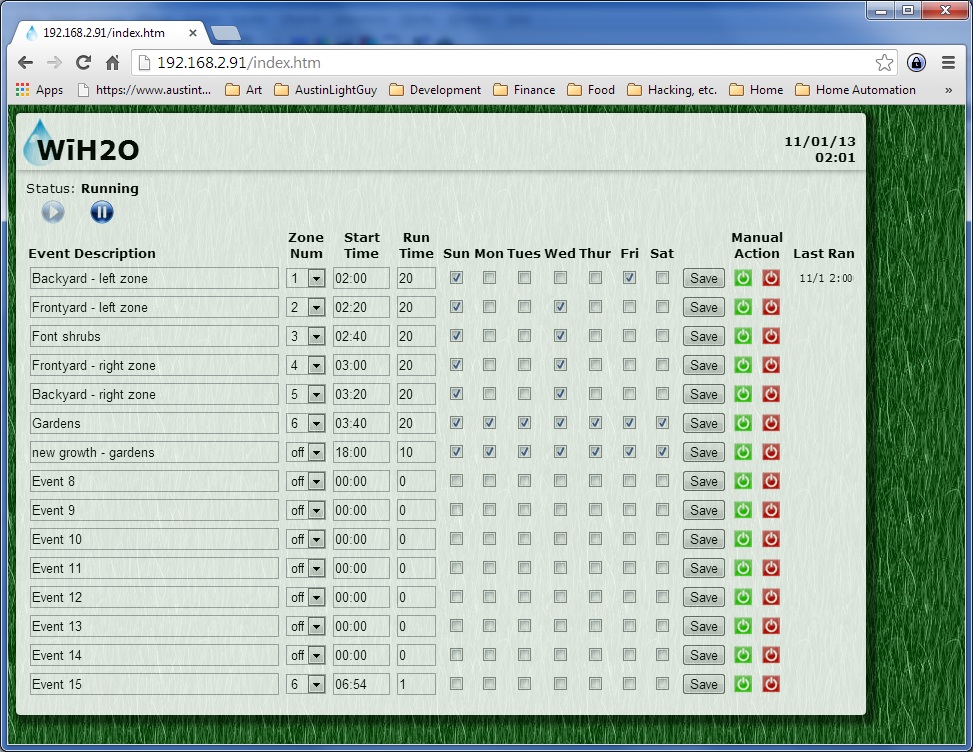Stop Backyard - left zone with red power icon
The image size is (973, 752).
point(771,279)
